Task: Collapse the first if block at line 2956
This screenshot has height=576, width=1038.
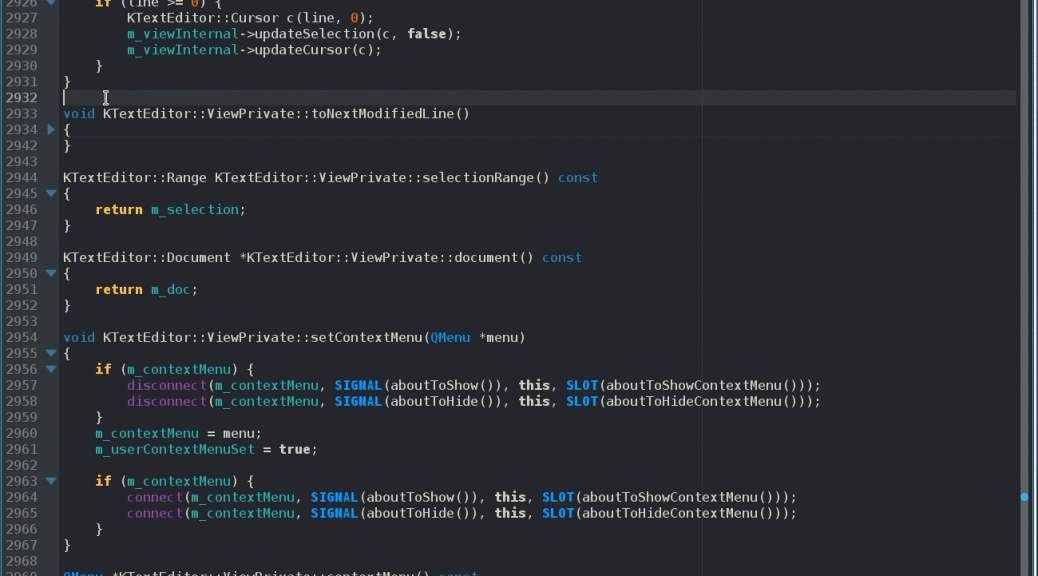Action: pos(51,370)
